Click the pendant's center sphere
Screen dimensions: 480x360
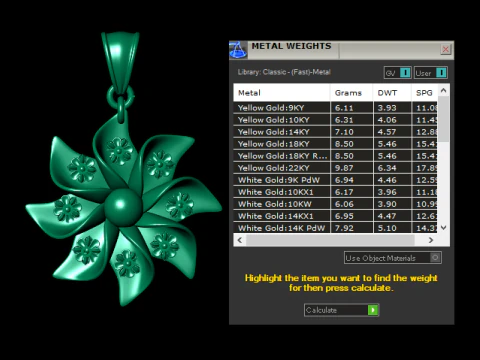point(123,207)
